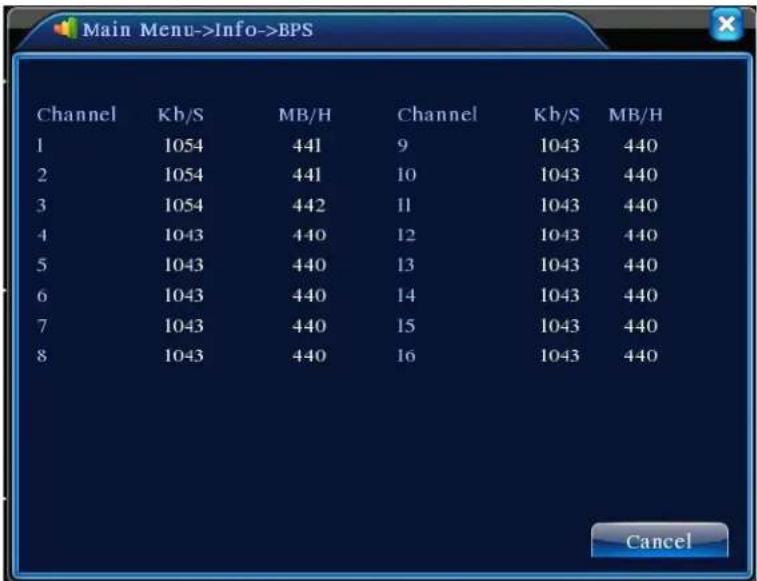Select channel 1 row number
The height and width of the screenshot is (581, 757).
tap(40, 145)
